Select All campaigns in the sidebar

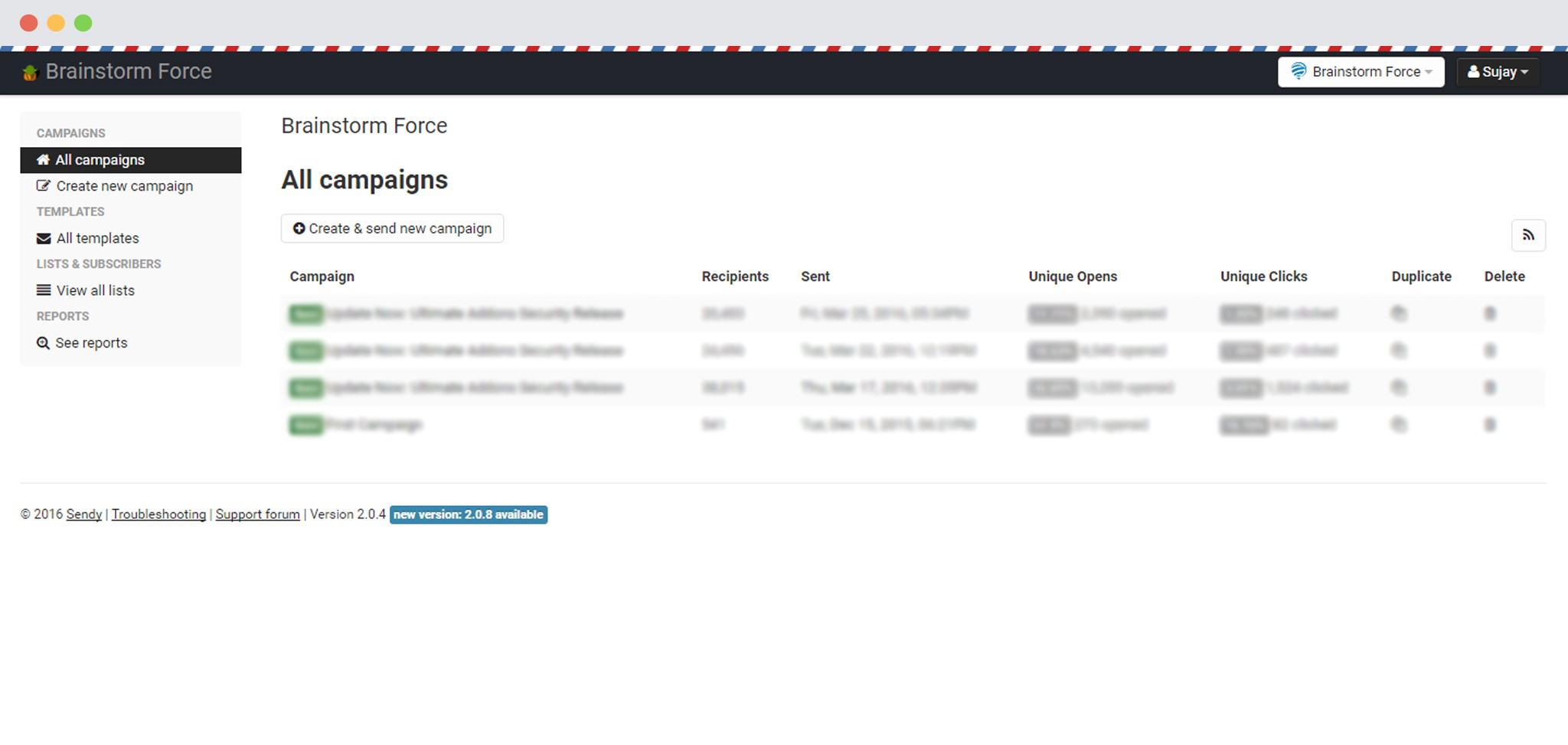coord(131,160)
